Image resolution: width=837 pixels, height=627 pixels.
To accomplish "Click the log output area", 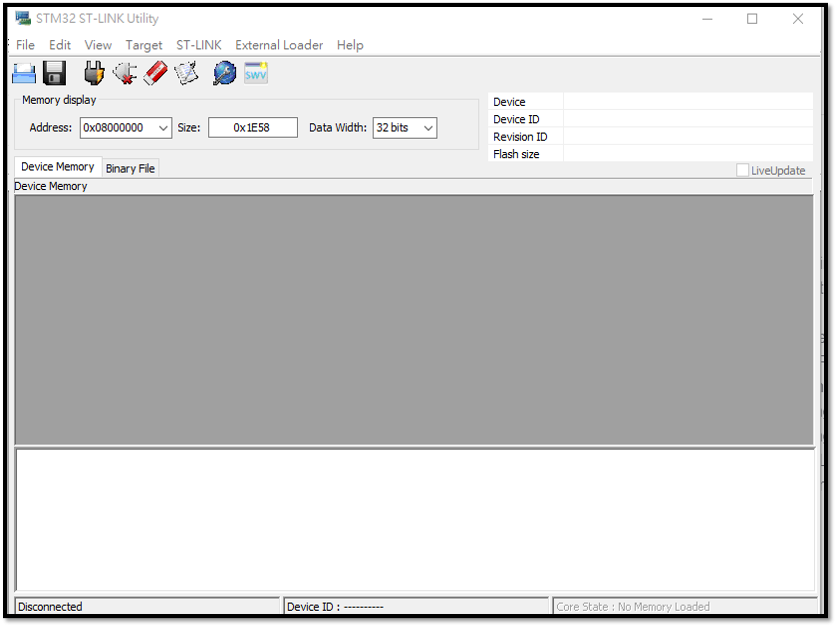I will [415, 520].
